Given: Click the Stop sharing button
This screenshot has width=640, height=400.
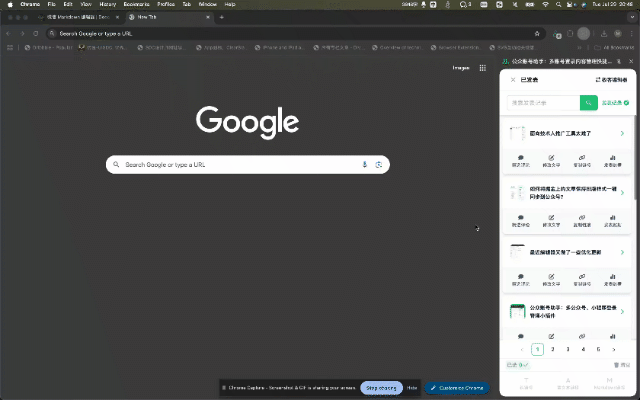Looking at the screenshot, I should [381, 388].
